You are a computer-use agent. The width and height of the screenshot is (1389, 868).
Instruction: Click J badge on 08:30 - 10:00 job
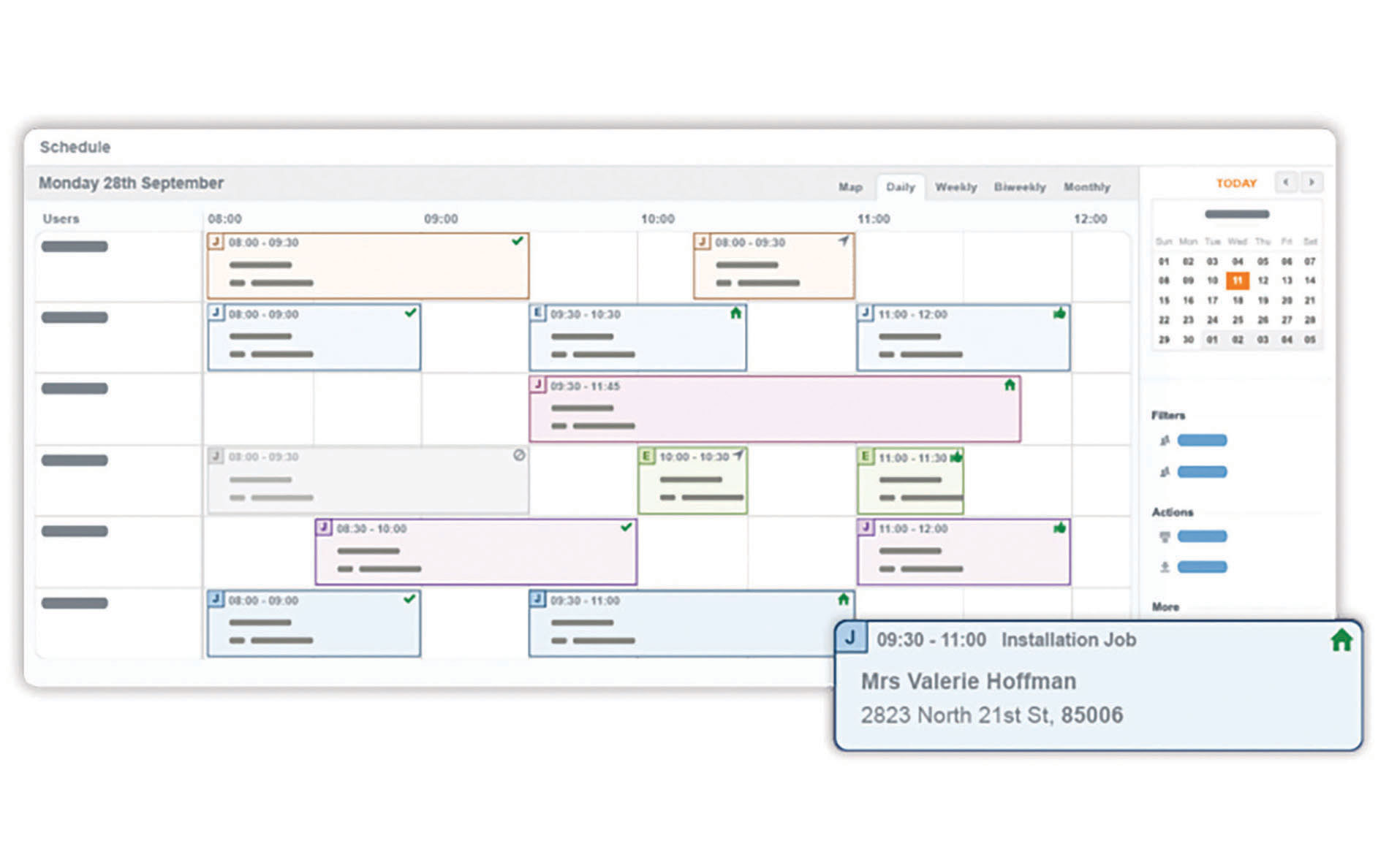[x=324, y=528]
